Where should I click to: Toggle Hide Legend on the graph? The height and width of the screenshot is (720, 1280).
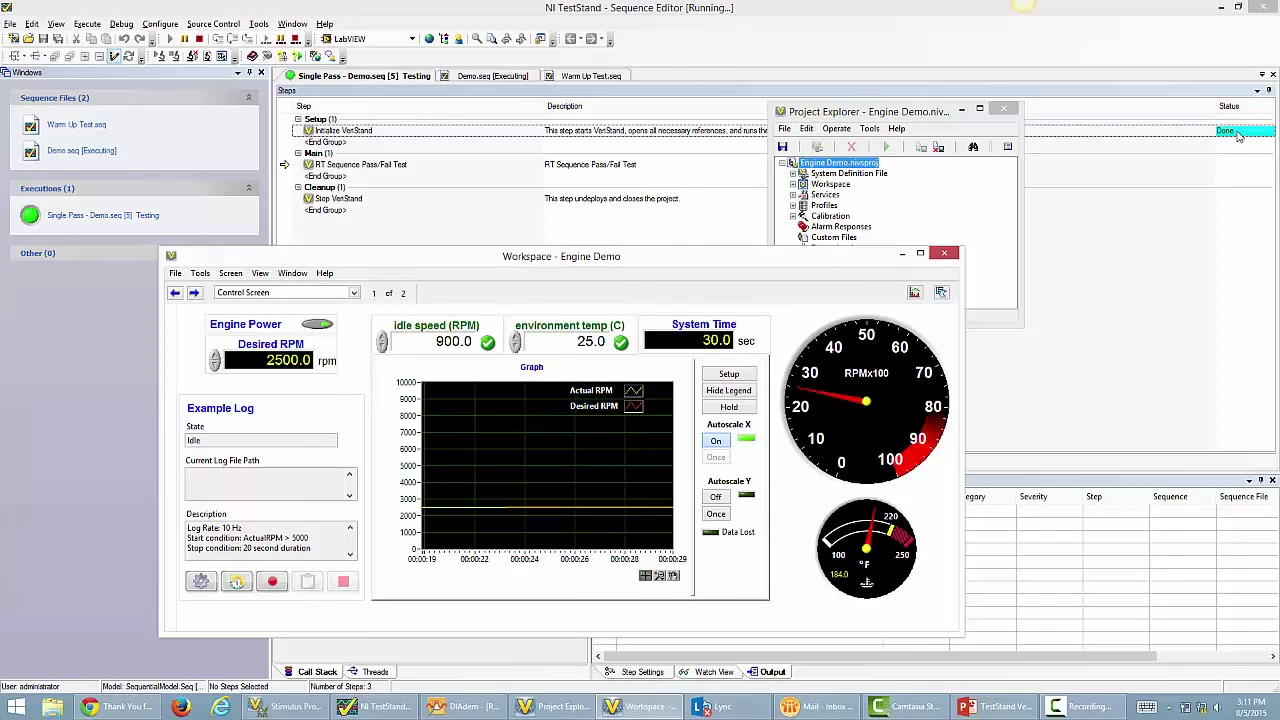[729, 390]
